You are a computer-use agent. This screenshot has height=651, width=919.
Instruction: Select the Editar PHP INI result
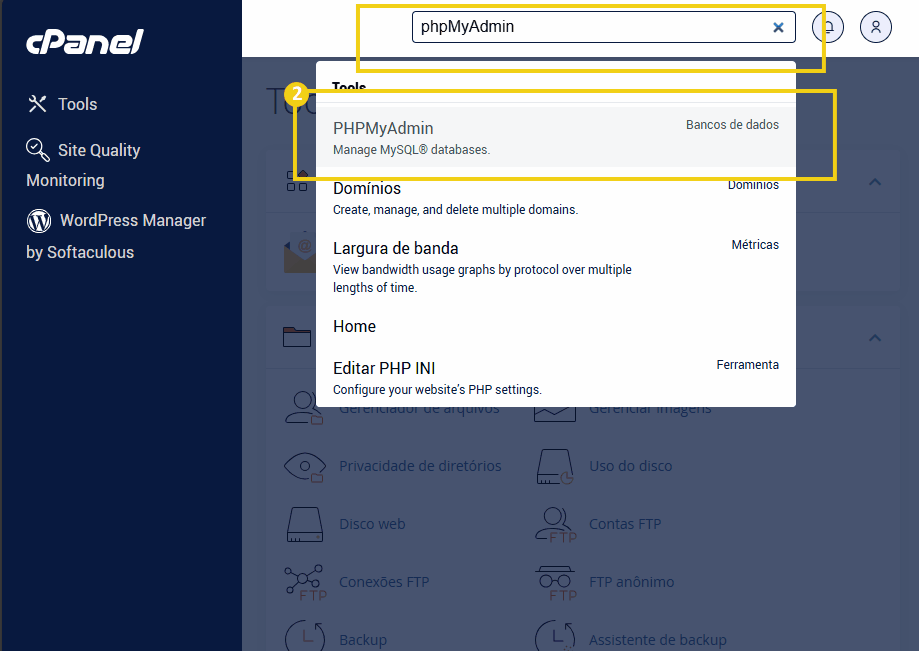[556, 378]
